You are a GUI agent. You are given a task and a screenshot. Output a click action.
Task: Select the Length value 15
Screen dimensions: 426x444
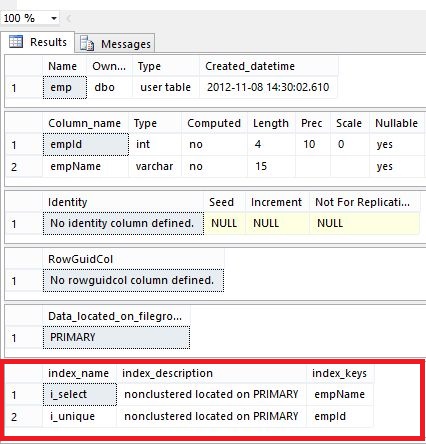tap(271, 166)
